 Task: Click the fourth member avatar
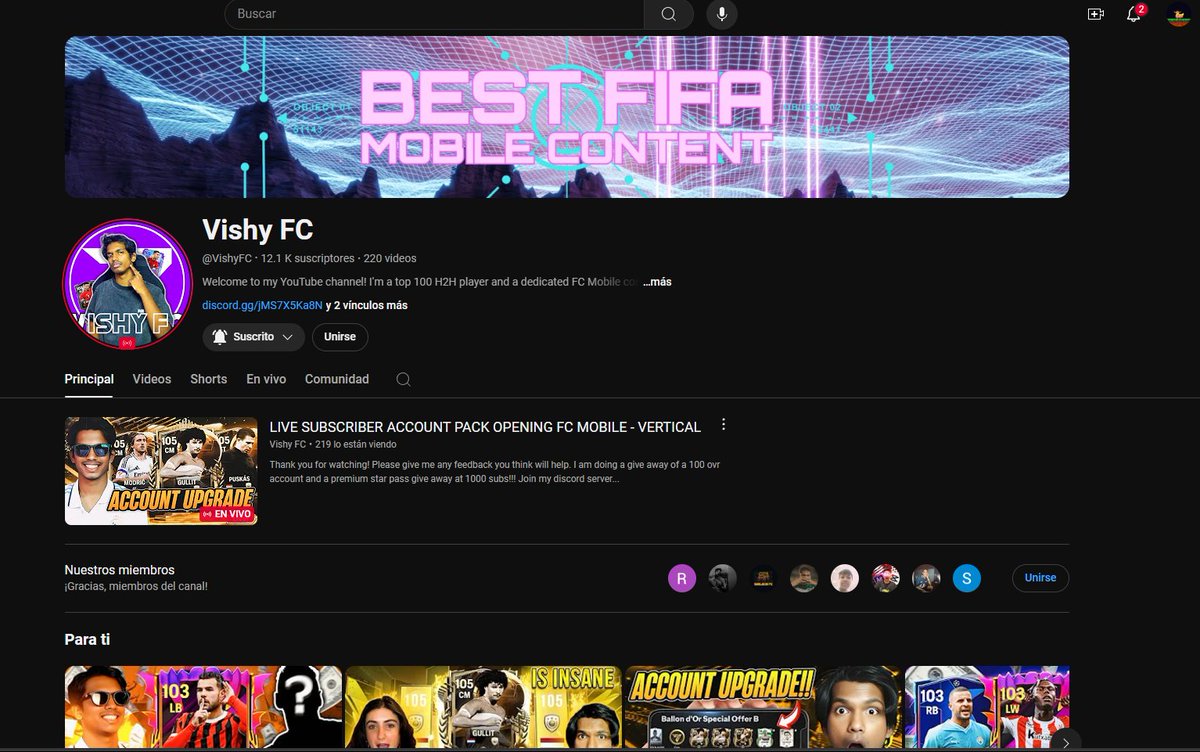click(x=804, y=578)
